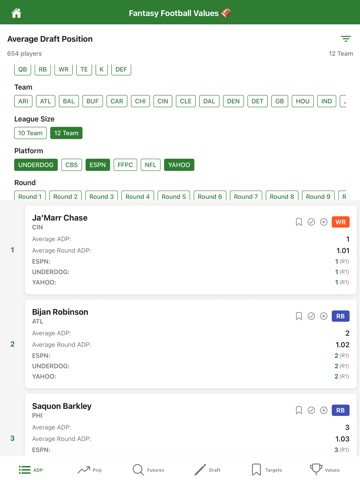Filter by team DEN
This screenshot has width=360, height=480.
click(x=233, y=101)
